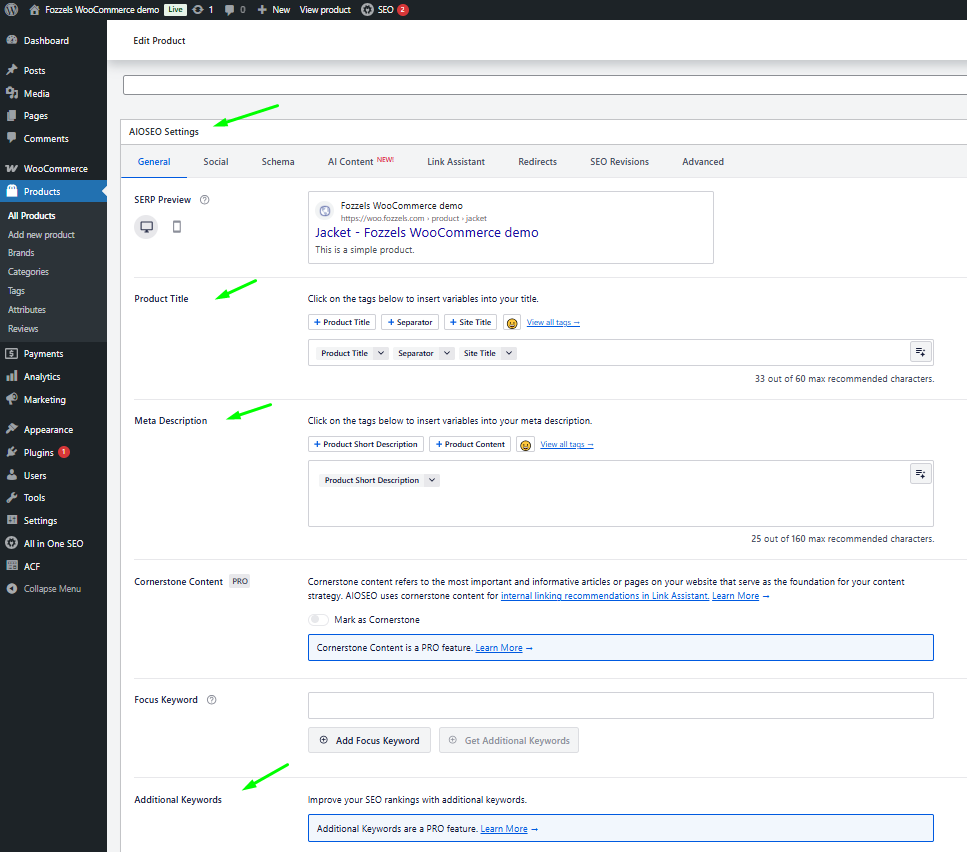967x852 pixels.
Task: Open the New menu in admin bar
Action: tap(274, 10)
